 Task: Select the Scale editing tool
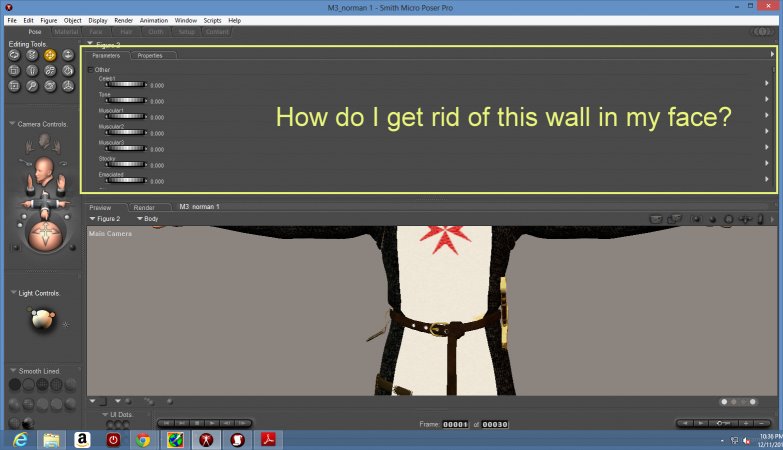click(x=14, y=70)
